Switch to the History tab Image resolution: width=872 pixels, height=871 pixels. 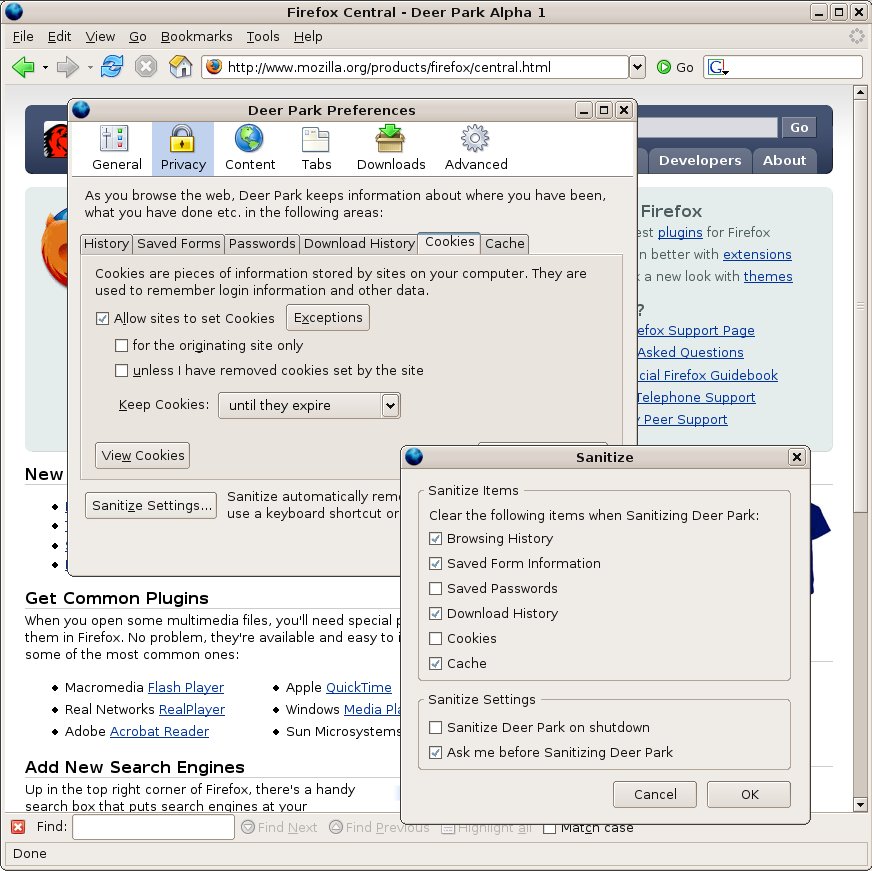106,244
